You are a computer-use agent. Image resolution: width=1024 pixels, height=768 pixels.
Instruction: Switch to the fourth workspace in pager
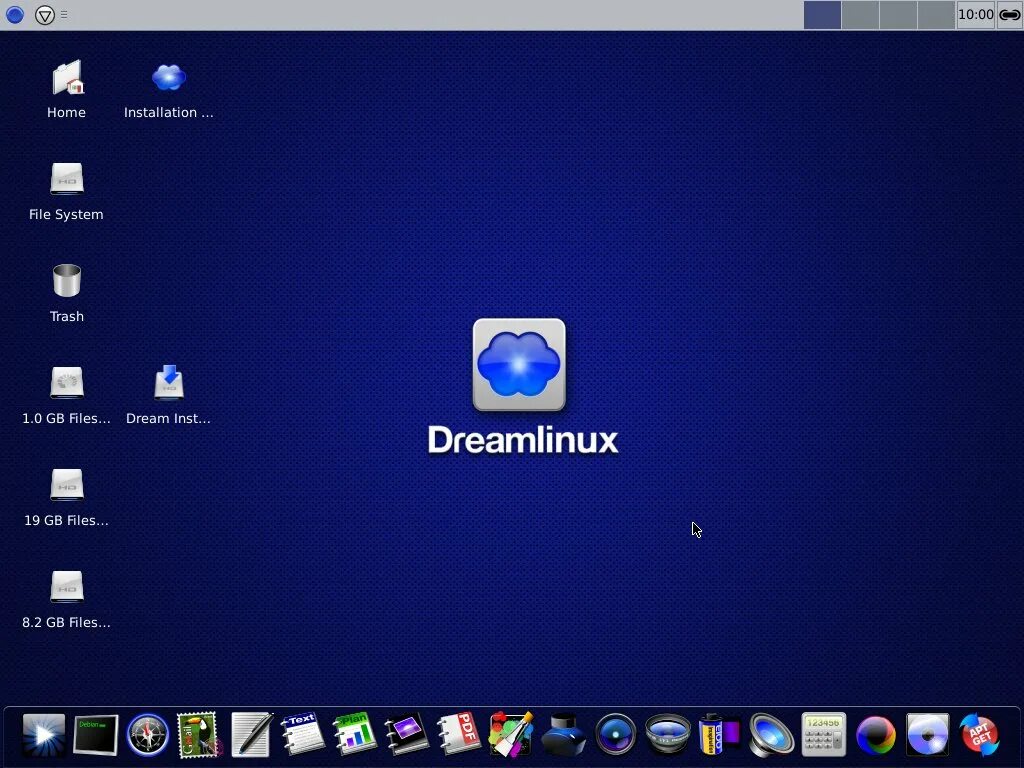[936, 14]
